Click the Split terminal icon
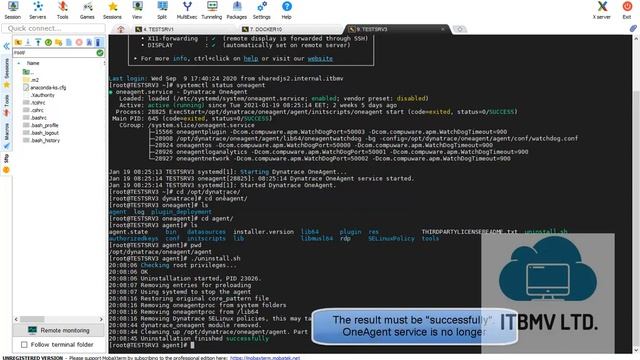 162,10
